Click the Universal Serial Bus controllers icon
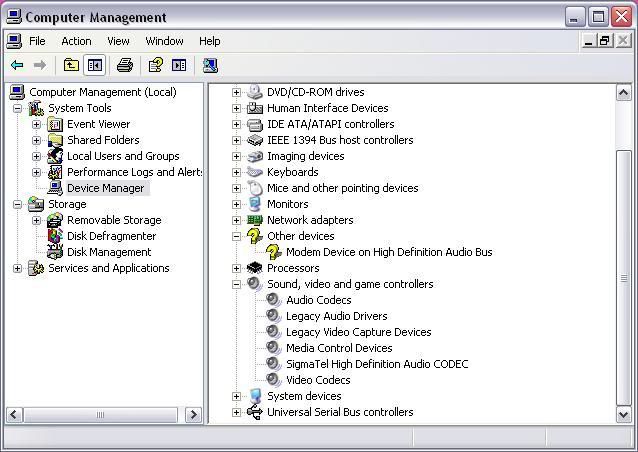 point(255,412)
